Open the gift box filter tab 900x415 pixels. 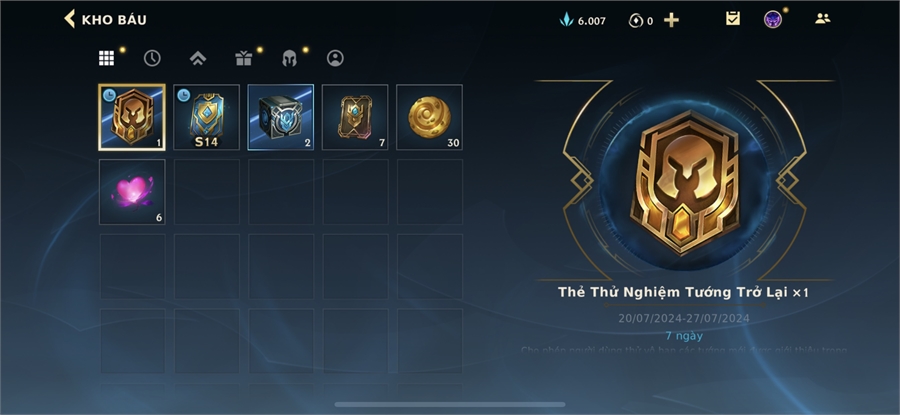(x=243, y=58)
